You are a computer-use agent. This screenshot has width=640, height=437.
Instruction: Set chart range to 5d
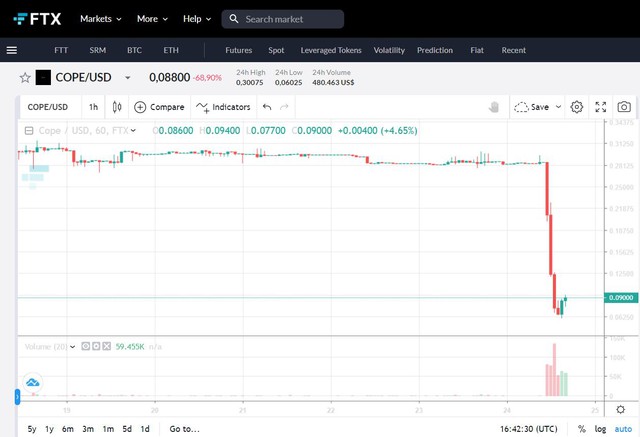pos(127,429)
